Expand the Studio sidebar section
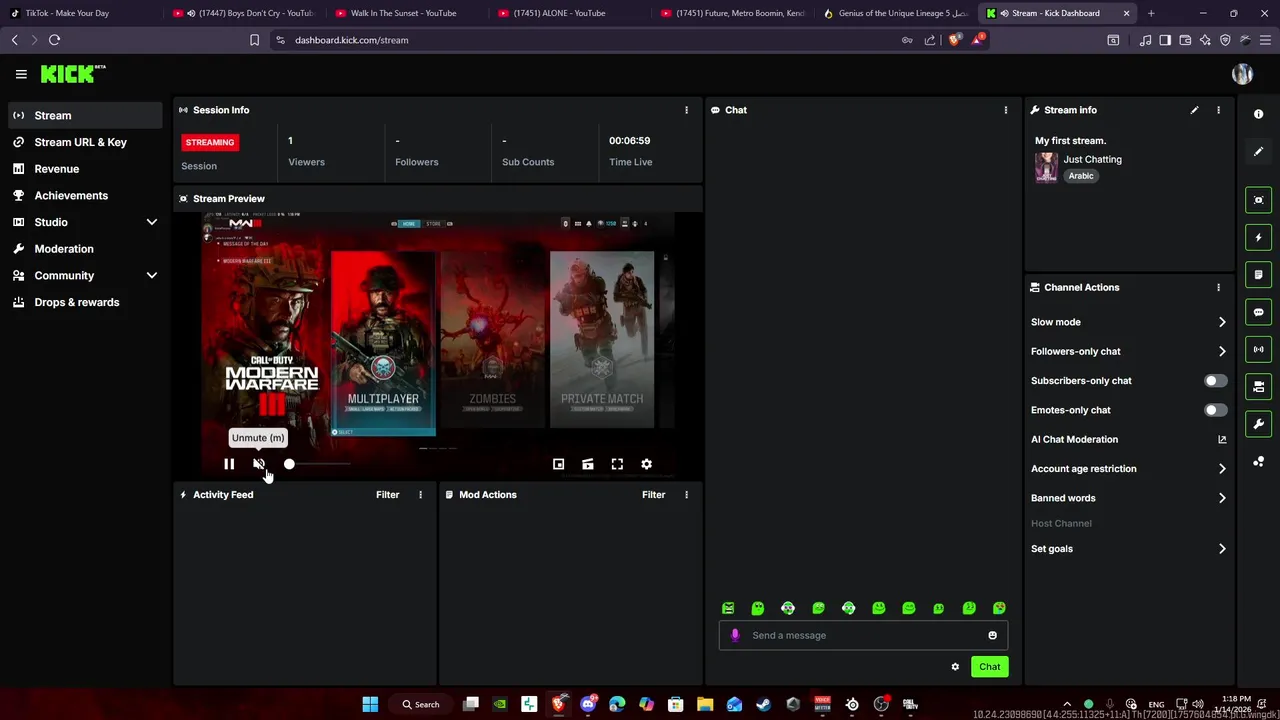 click(85, 222)
